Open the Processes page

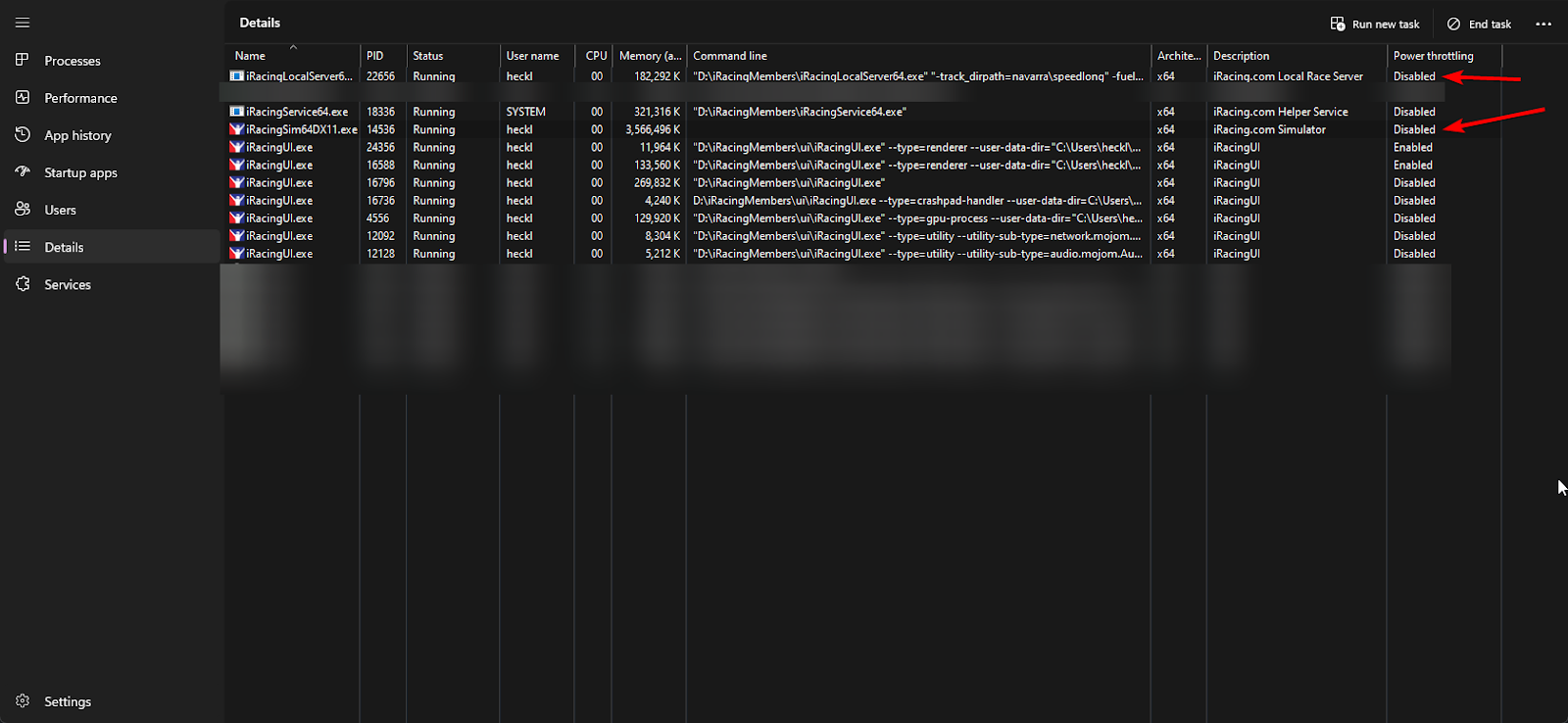pyautogui.click(x=112, y=60)
